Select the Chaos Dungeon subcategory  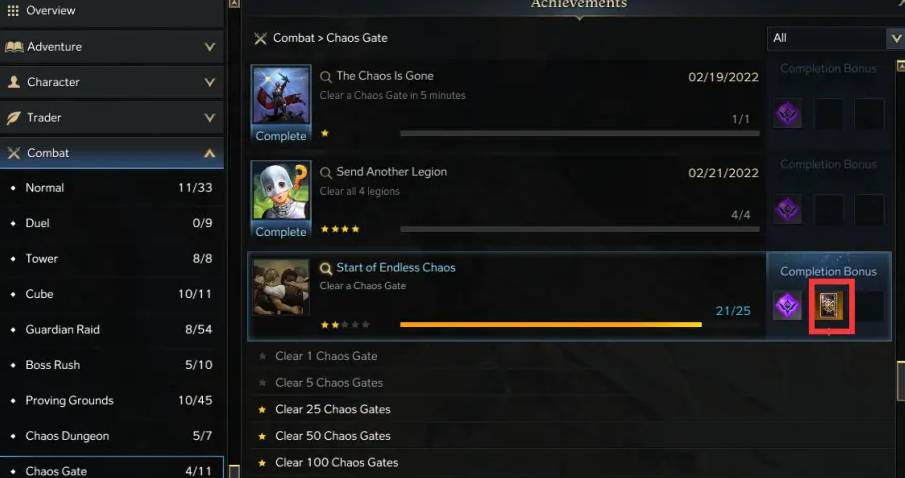(x=67, y=436)
